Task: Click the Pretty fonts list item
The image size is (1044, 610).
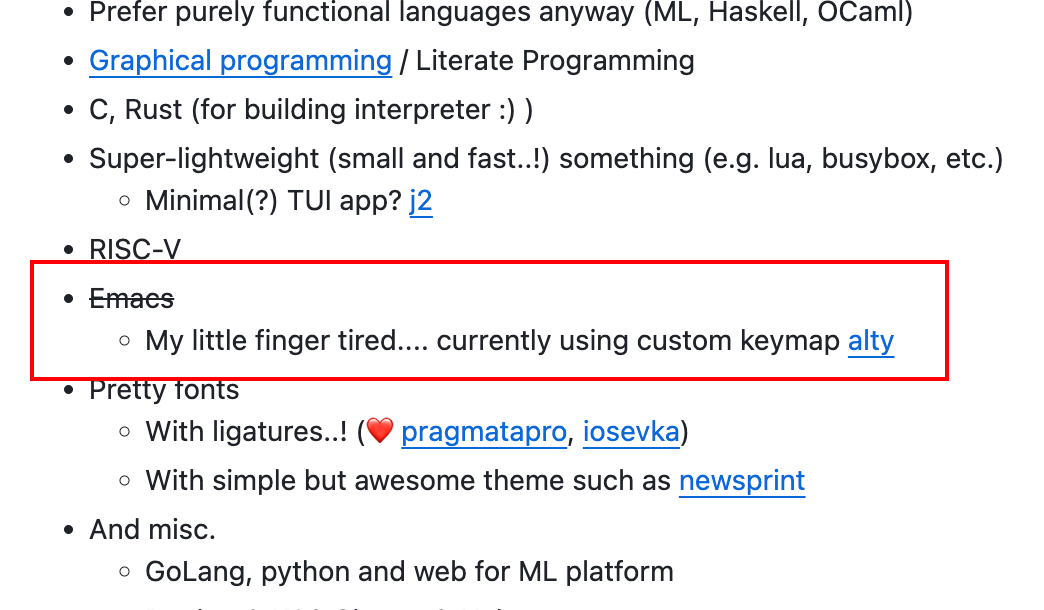Action: tap(164, 390)
